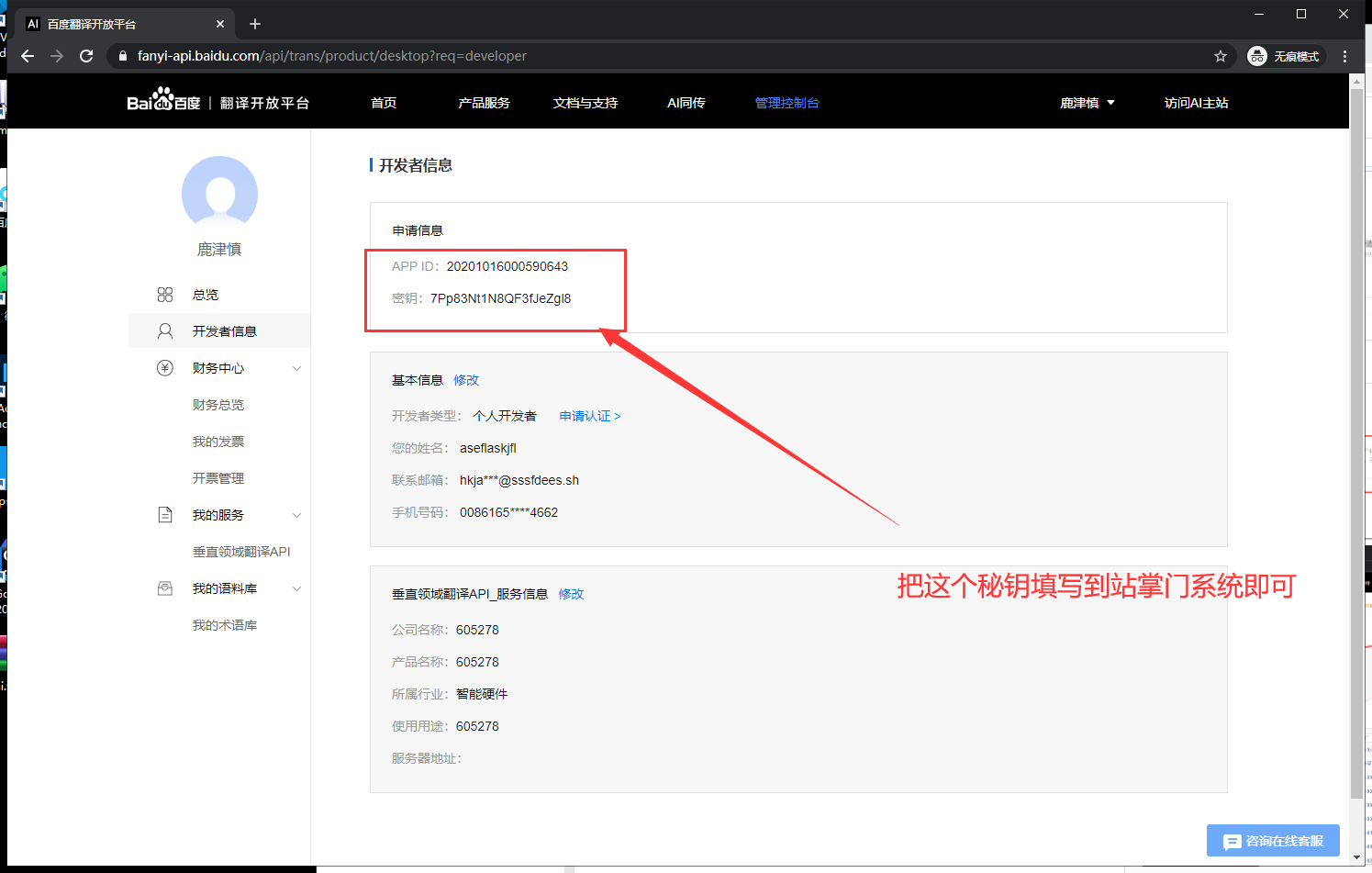Image resolution: width=1372 pixels, height=873 pixels.
Task: Click the name value aseflaskjfl
Action: click(x=488, y=448)
